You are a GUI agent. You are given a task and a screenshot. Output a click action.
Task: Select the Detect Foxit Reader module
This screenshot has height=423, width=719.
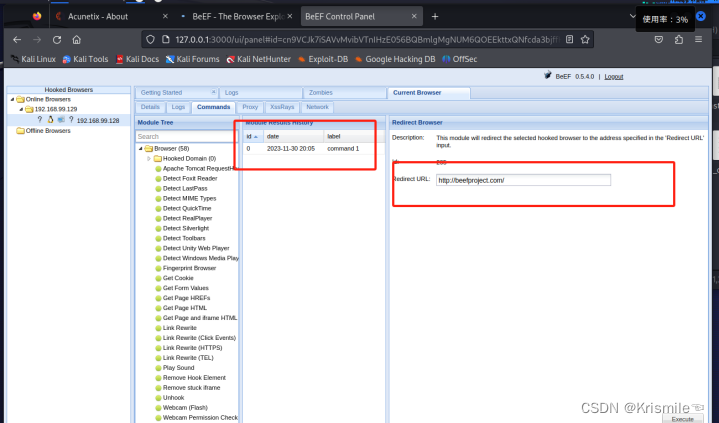tap(190, 178)
